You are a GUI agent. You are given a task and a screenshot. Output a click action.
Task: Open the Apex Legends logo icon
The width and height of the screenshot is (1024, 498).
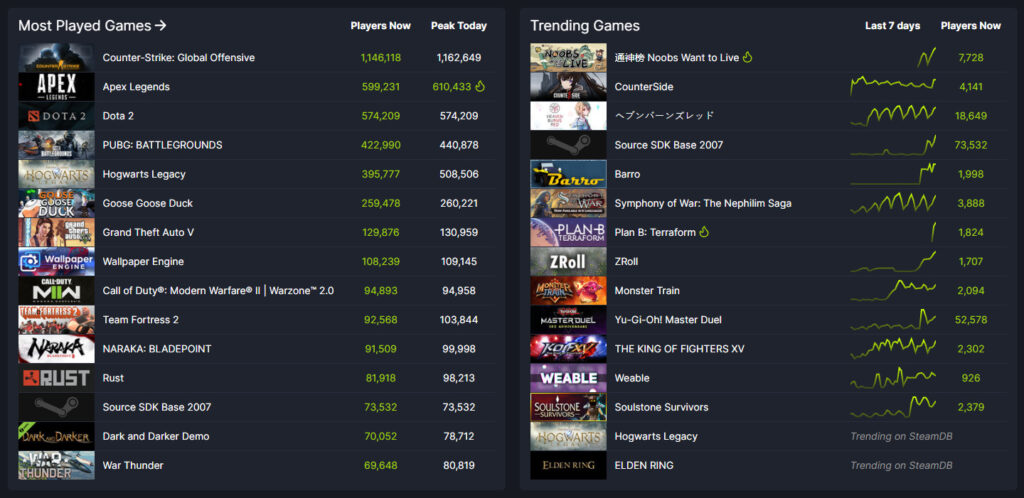(x=56, y=87)
